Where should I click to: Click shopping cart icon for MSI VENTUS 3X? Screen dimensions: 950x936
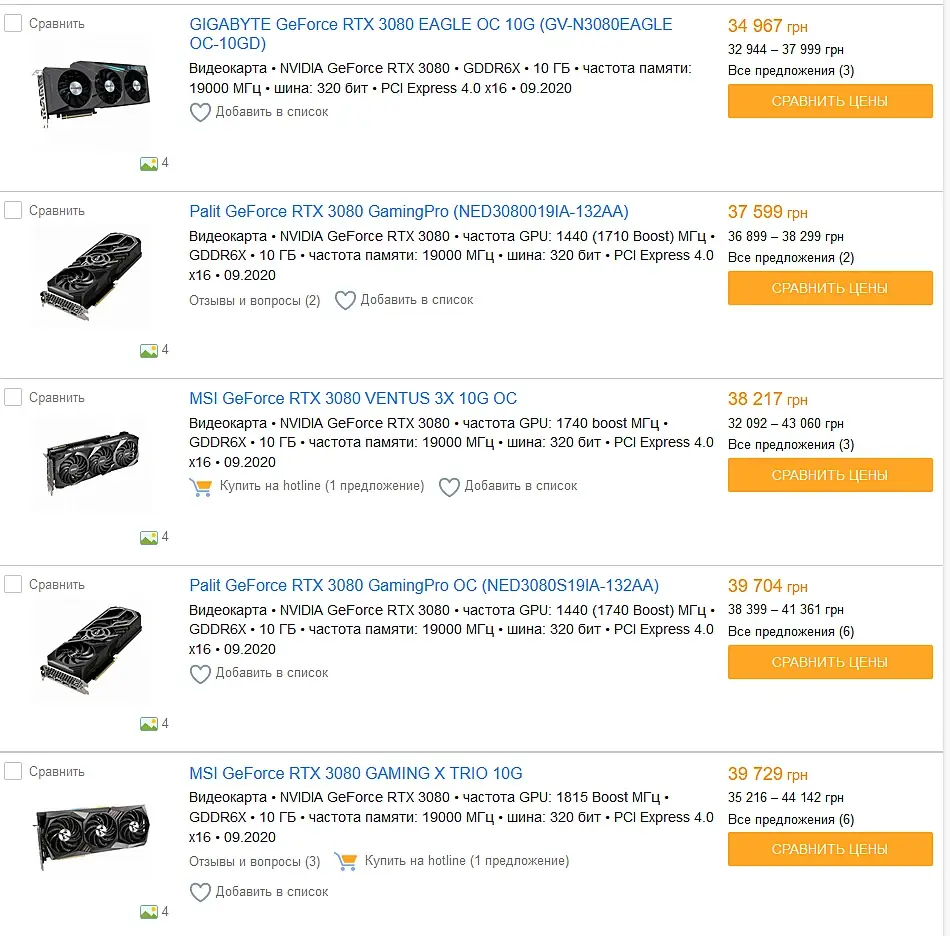tap(200, 487)
